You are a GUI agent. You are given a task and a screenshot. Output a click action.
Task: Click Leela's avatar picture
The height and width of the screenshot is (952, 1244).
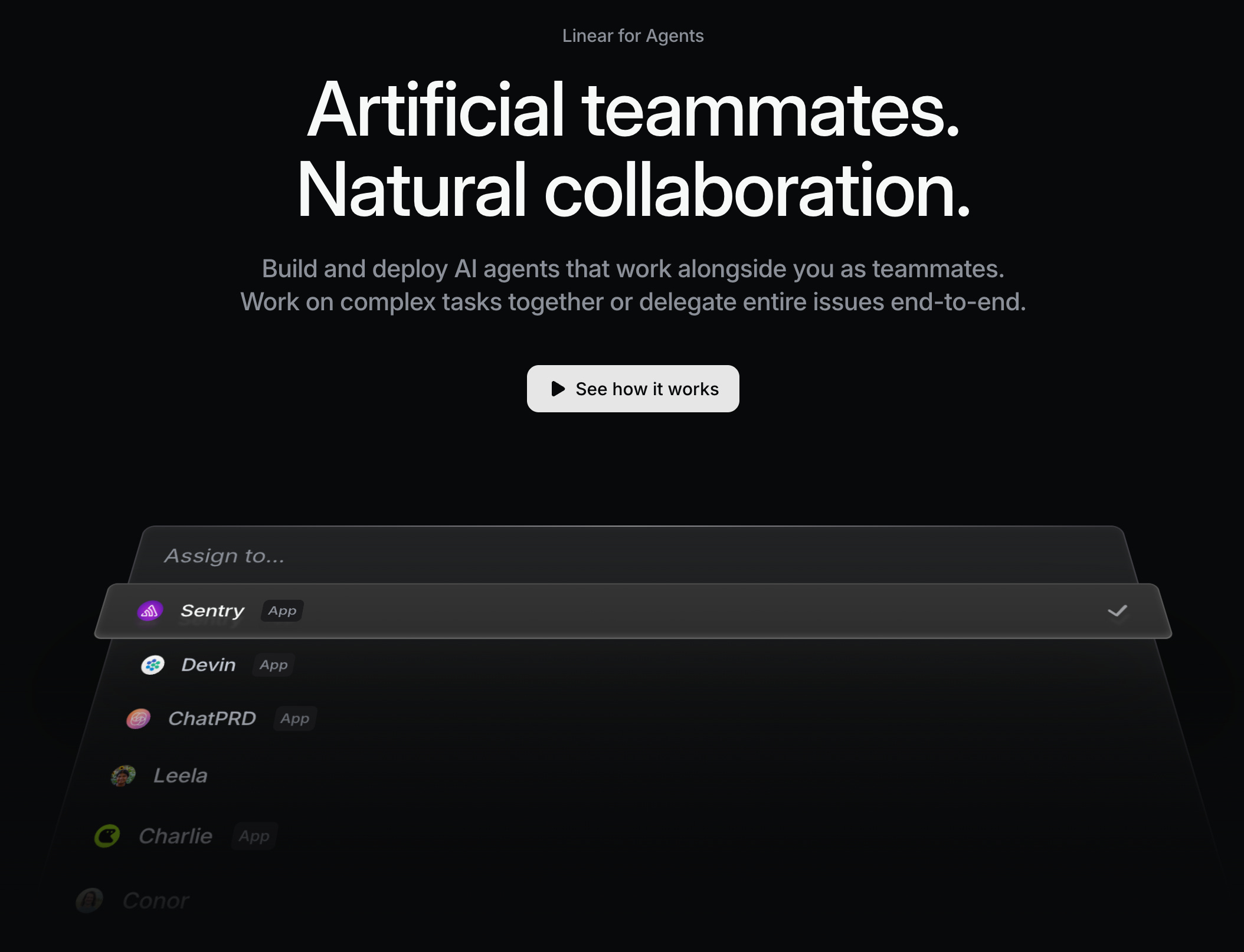click(123, 776)
